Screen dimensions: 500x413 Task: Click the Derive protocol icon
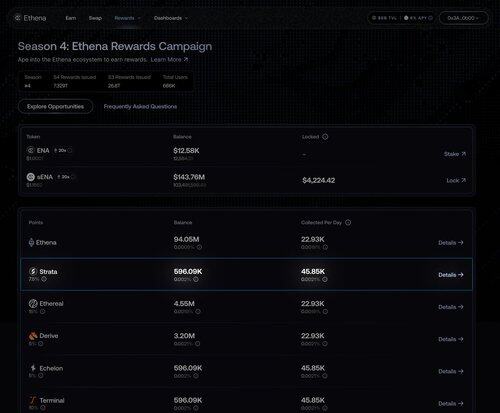33,336
